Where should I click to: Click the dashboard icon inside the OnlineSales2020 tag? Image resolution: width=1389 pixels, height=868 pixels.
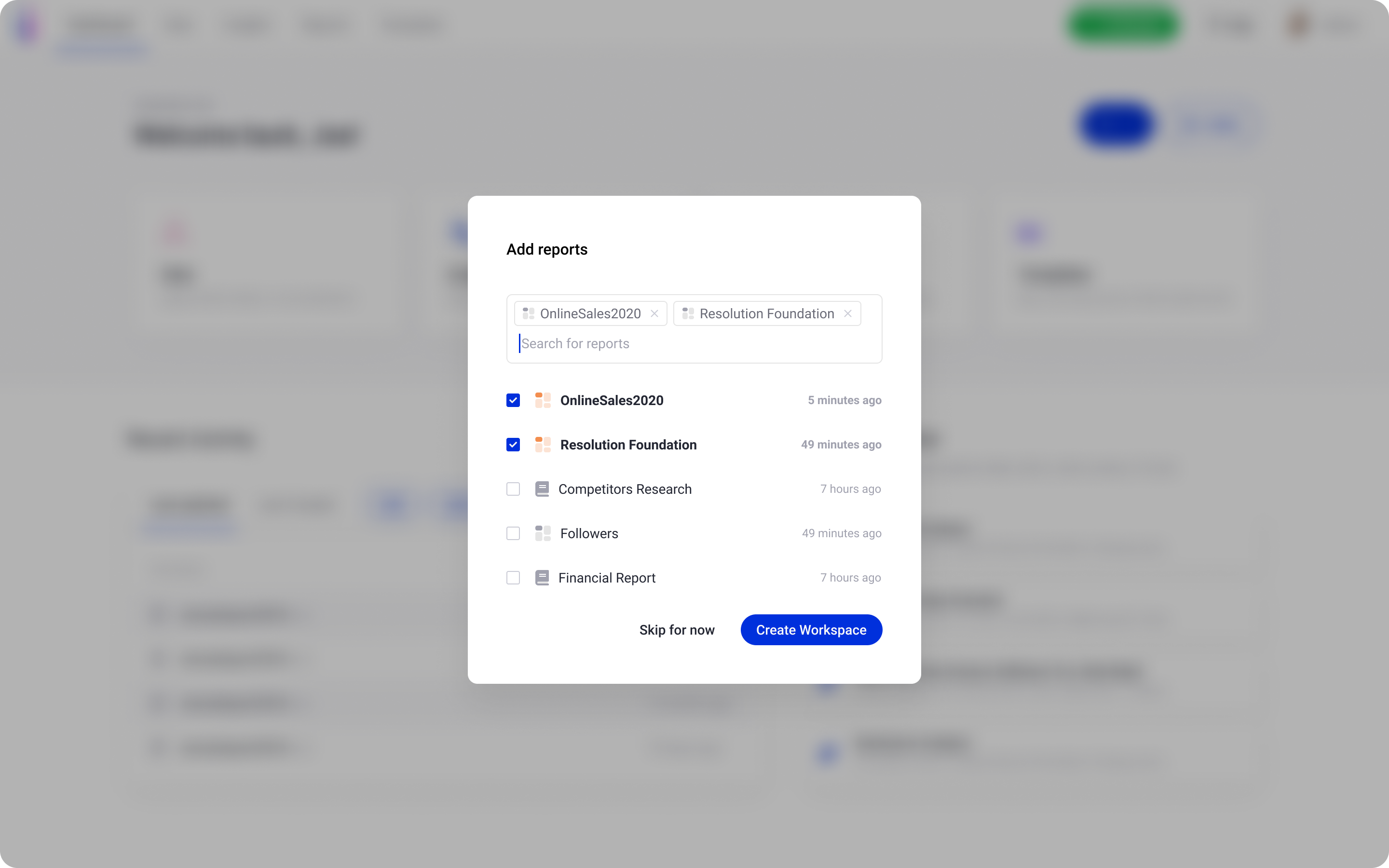coord(529,313)
